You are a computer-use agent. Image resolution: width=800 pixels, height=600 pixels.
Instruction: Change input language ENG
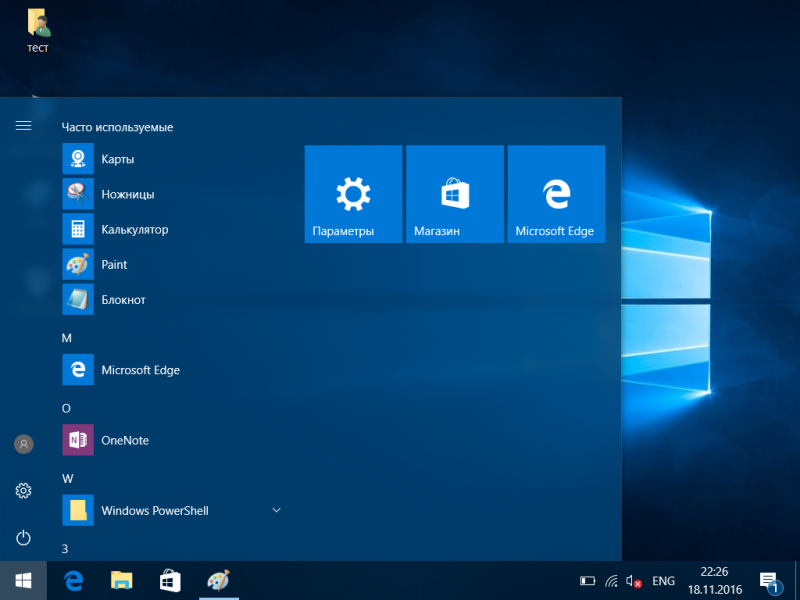click(663, 581)
